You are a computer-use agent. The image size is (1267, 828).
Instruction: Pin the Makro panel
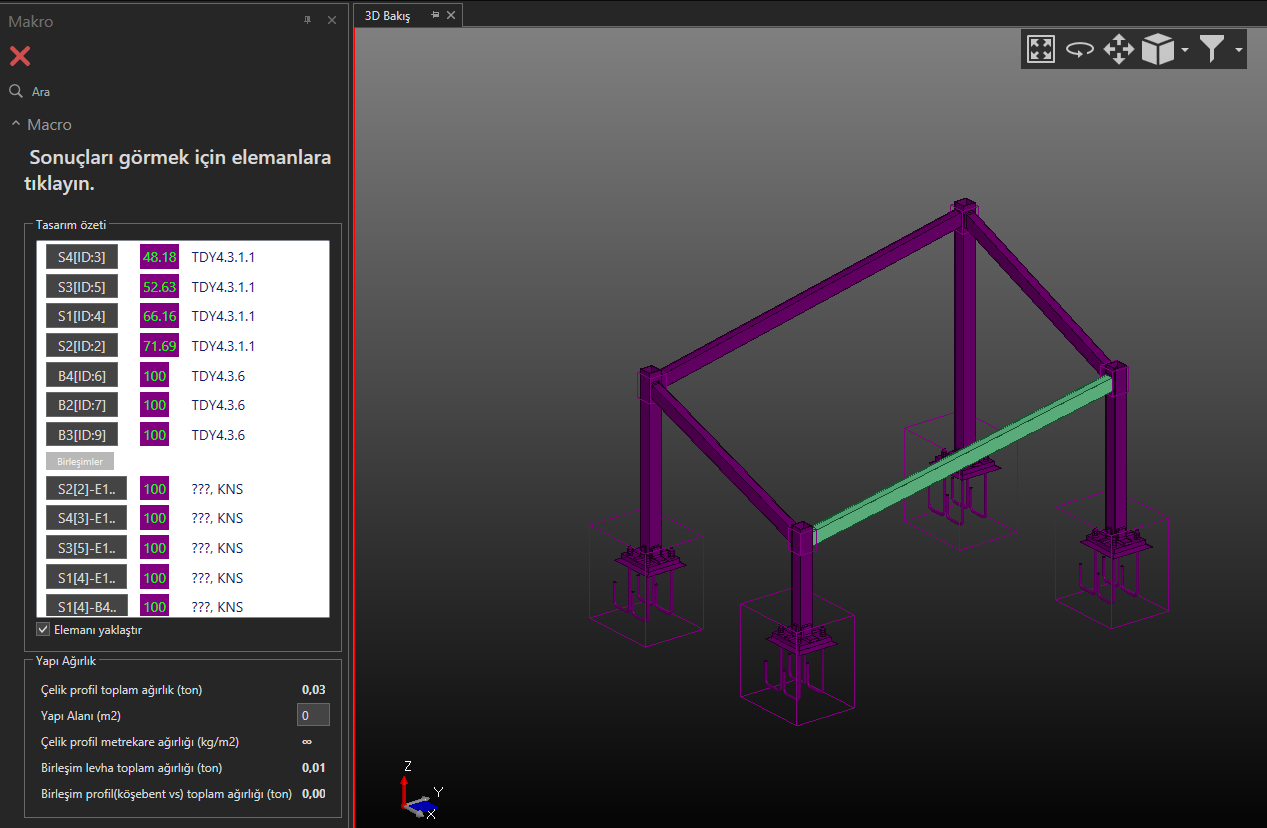coord(308,20)
